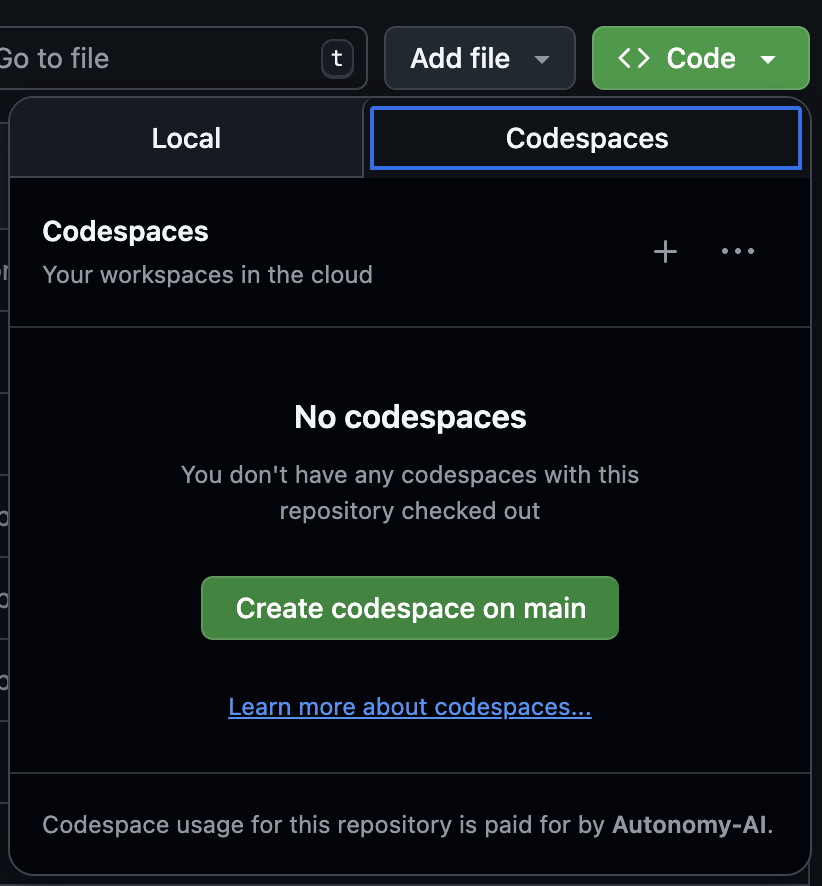
Task: Switch to the Local tab
Action: [186, 138]
